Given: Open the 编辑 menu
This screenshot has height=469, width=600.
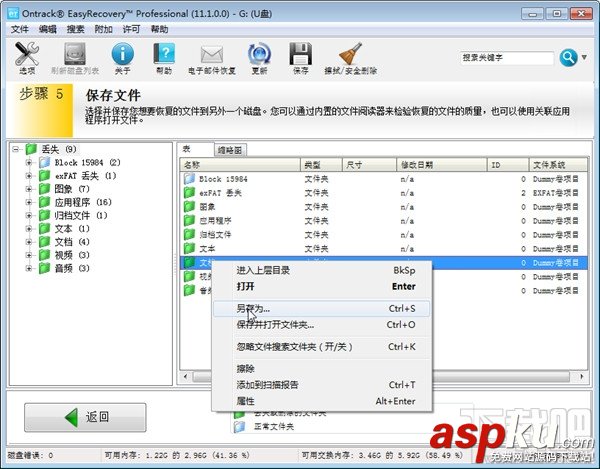Looking at the screenshot, I should point(47,29).
